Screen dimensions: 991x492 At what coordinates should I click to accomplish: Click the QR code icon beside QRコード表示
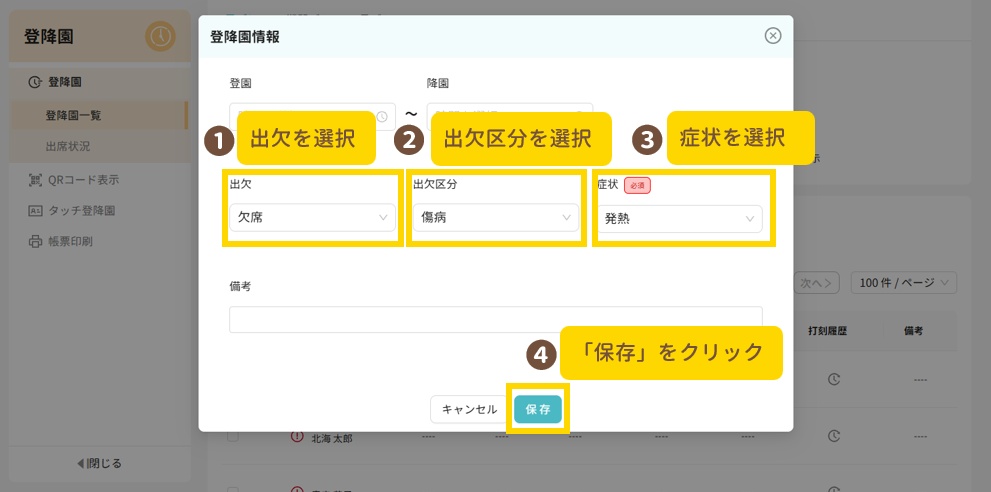(x=35, y=180)
